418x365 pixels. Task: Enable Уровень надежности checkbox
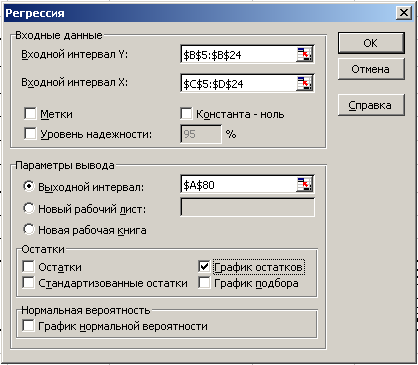tap(30, 134)
